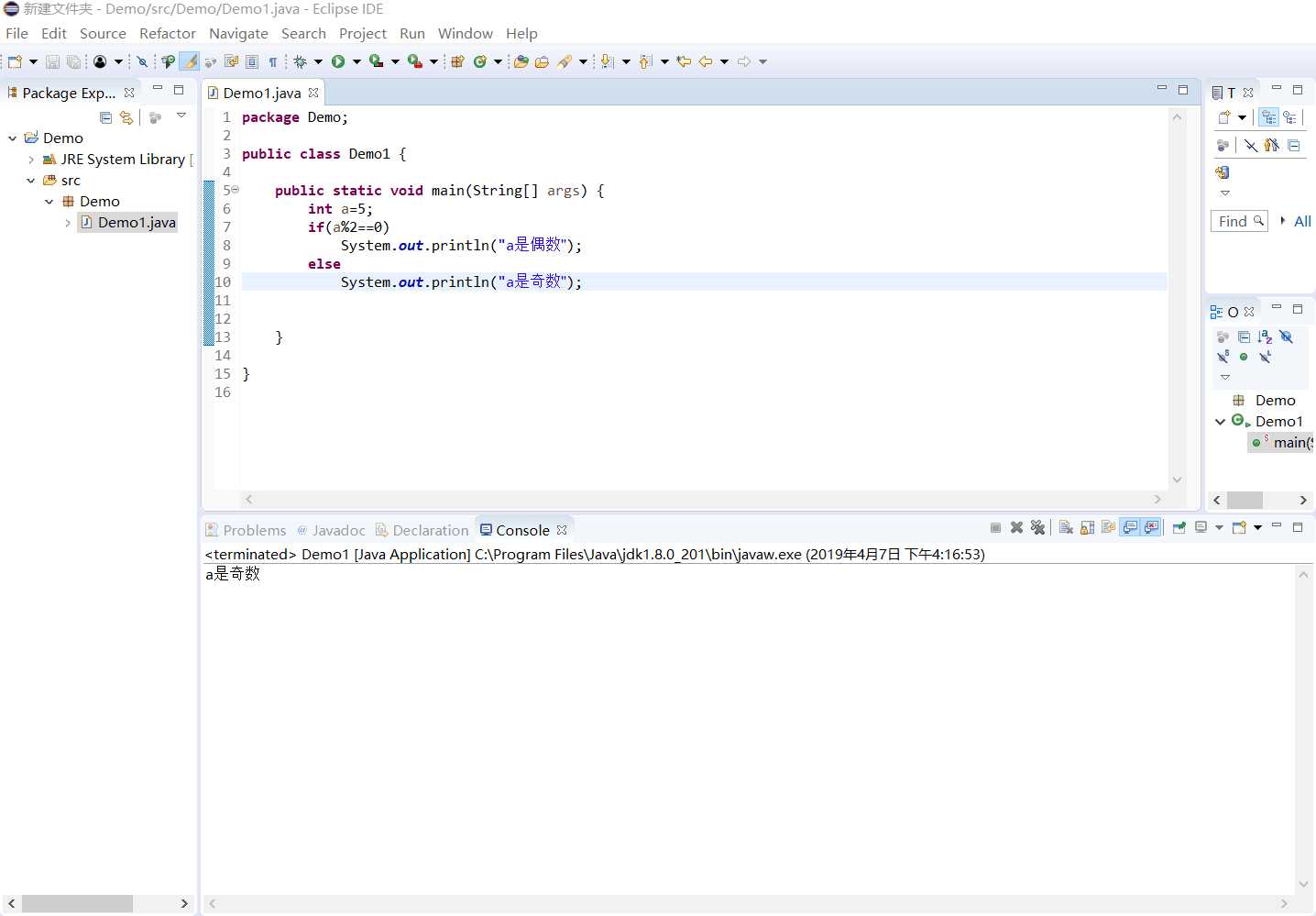Click Previous Annotation toolbar icon
Image resolution: width=1316 pixels, height=916 pixels.
[645, 61]
